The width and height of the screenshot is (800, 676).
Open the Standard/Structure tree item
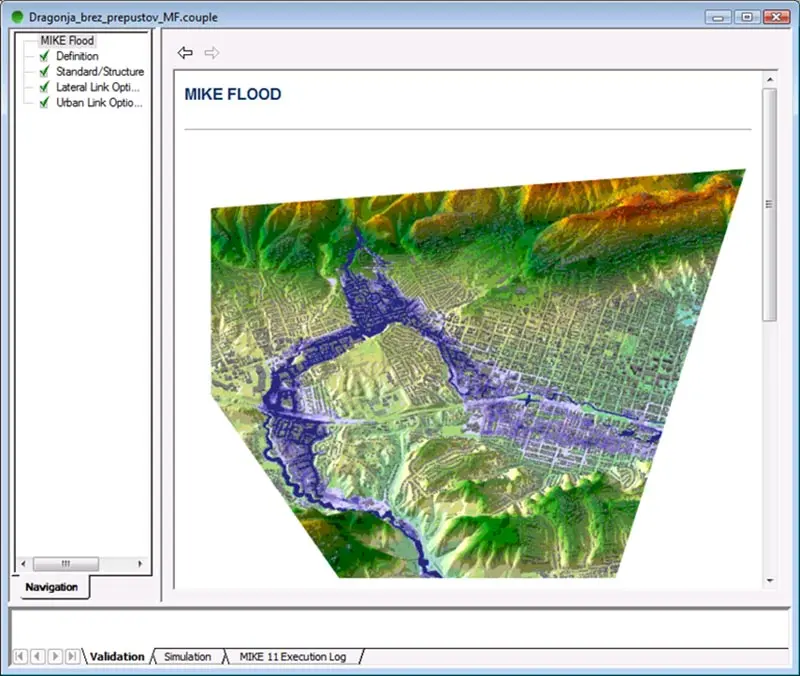(x=100, y=71)
